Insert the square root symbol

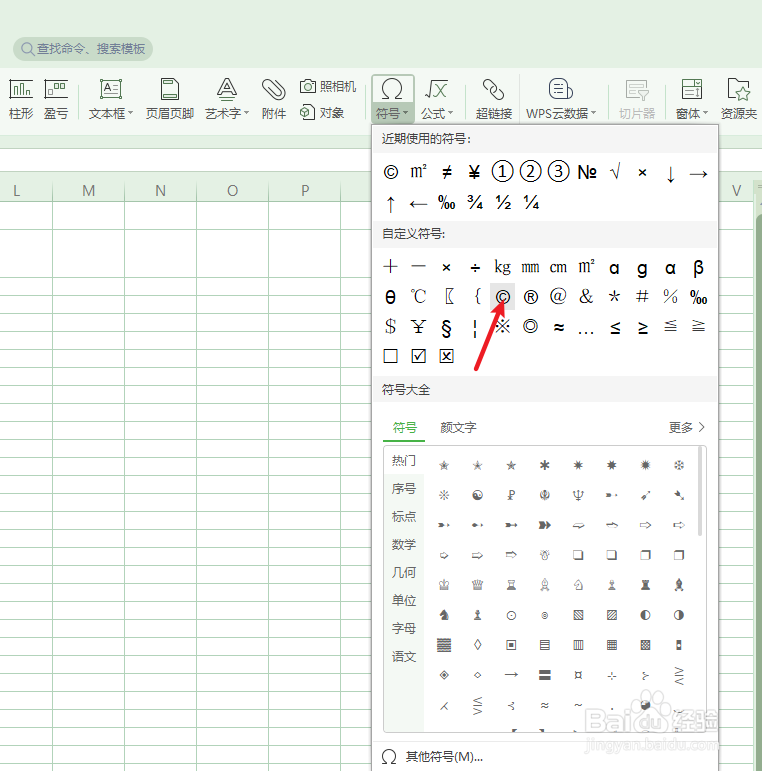click(615, 172)
